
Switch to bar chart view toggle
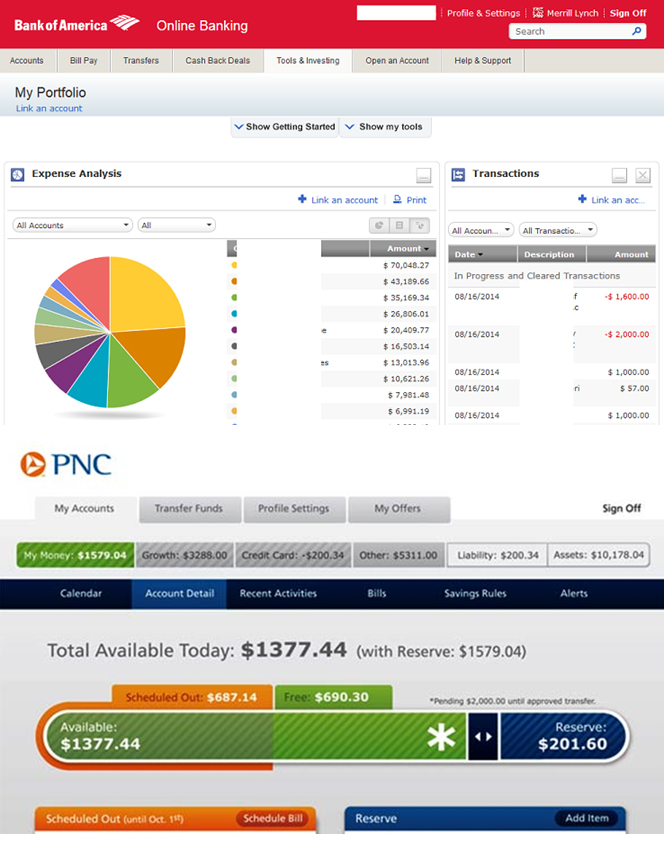click(419, 226)
